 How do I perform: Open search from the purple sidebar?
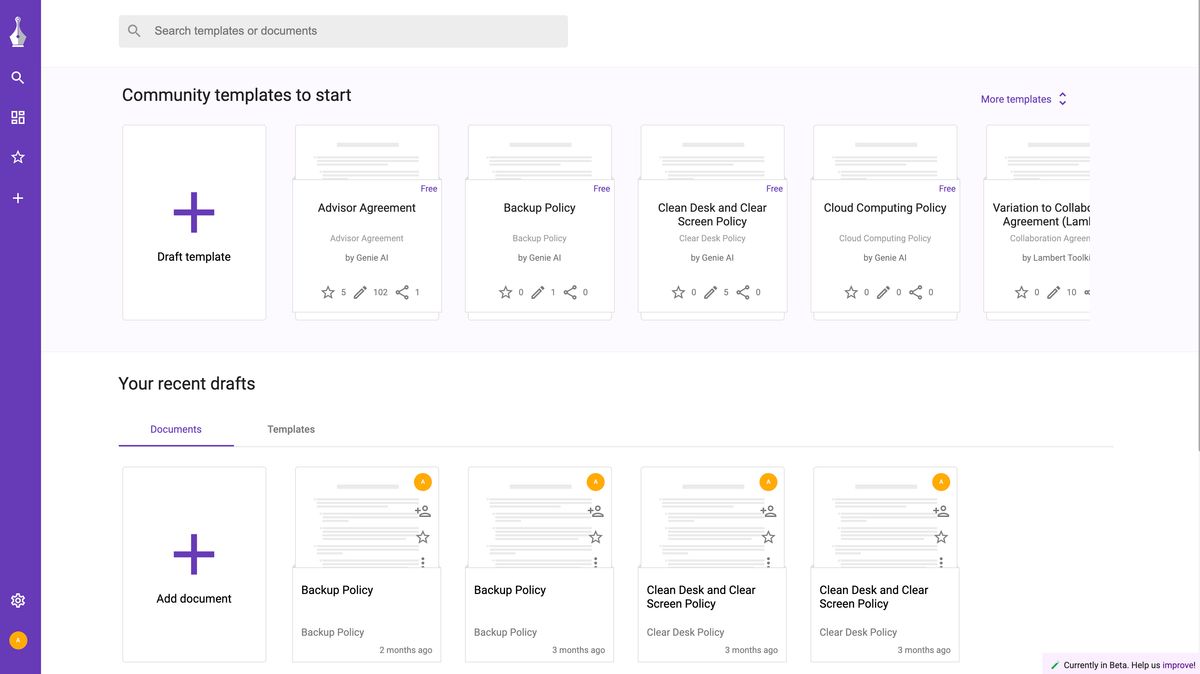(x=17, y=77)
